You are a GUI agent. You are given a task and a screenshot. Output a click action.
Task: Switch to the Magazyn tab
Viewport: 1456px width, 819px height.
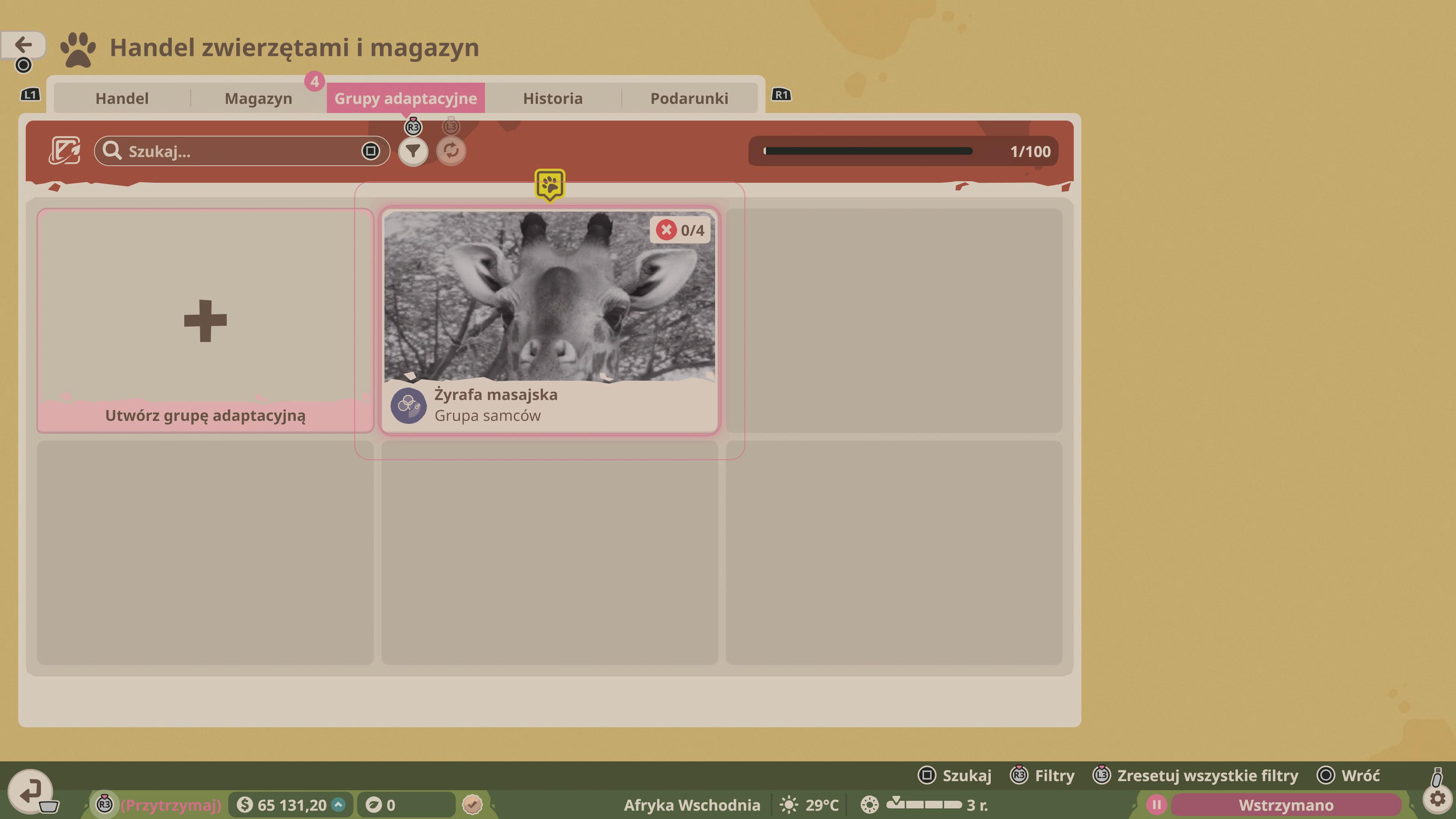(258, 98)
